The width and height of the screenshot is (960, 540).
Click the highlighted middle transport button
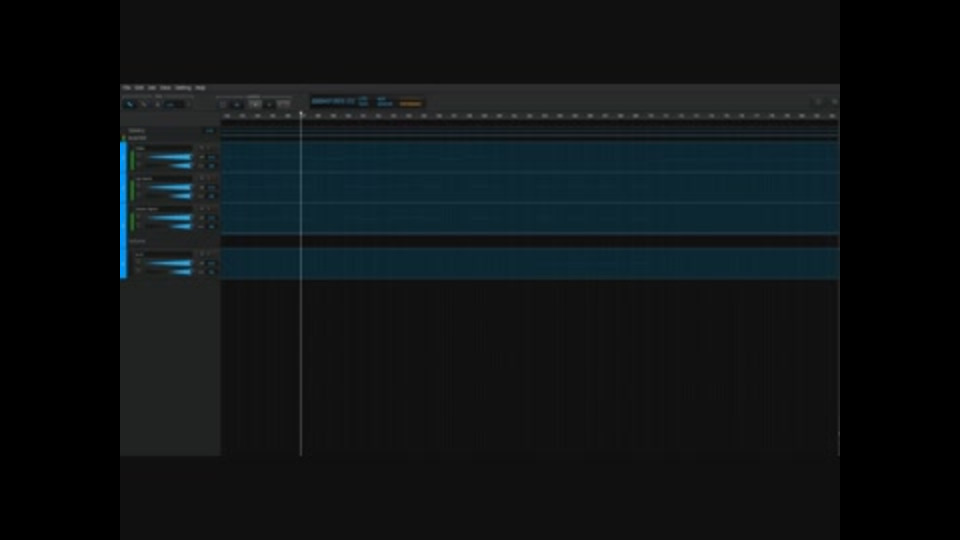(x=255, y=105)
